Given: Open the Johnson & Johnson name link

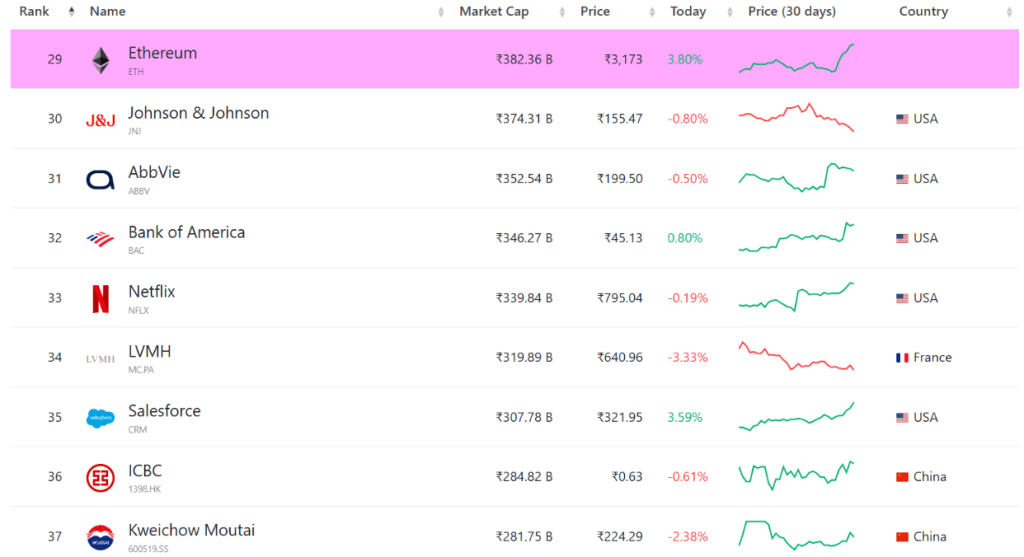Looking at the screenshot, I should 199,113.
